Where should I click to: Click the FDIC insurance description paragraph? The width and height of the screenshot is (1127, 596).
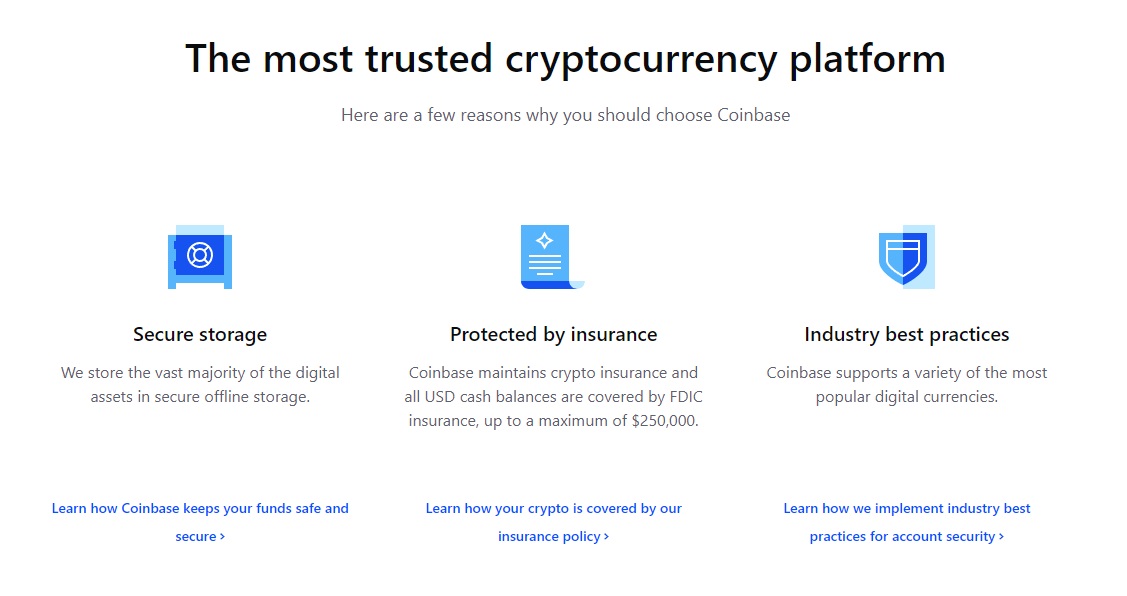[x=553, y=397]
